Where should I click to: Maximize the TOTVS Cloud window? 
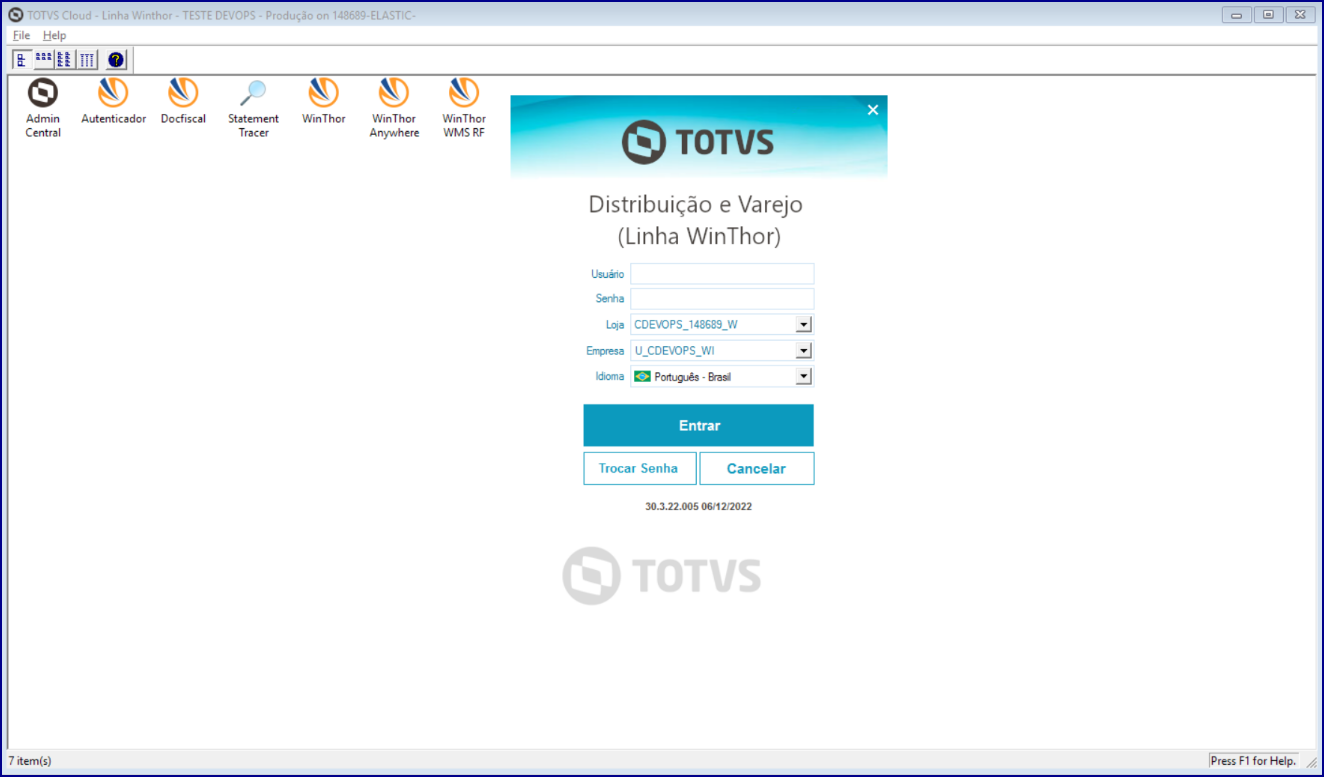tap(1268, 15)
